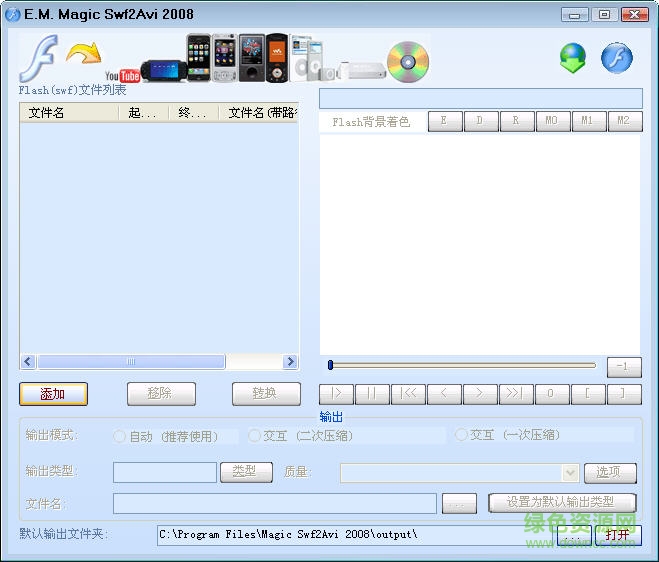
Task: Click the preview position slider handle
Action: tap(331, 365)
